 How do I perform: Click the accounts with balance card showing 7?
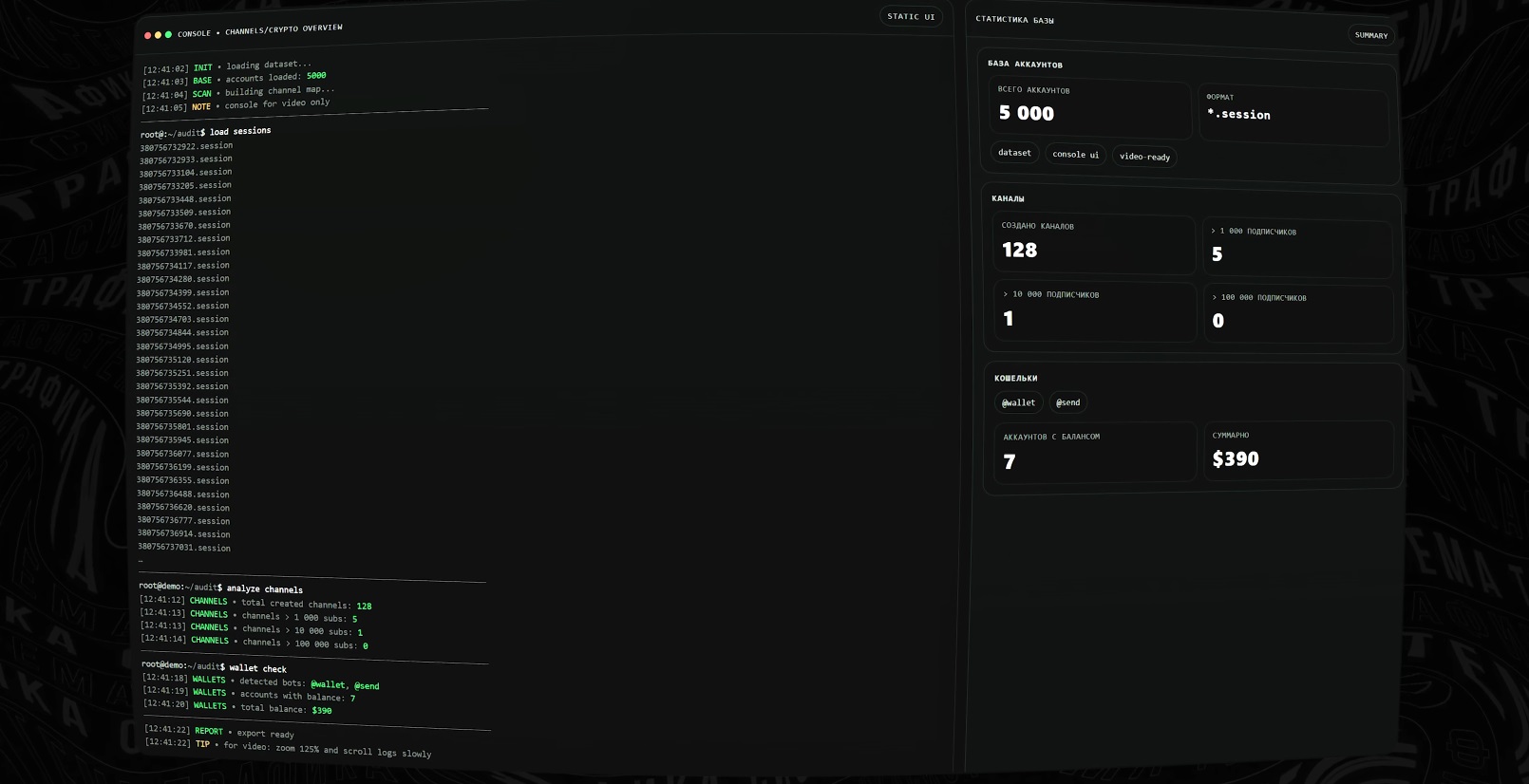coord(1096,452)
